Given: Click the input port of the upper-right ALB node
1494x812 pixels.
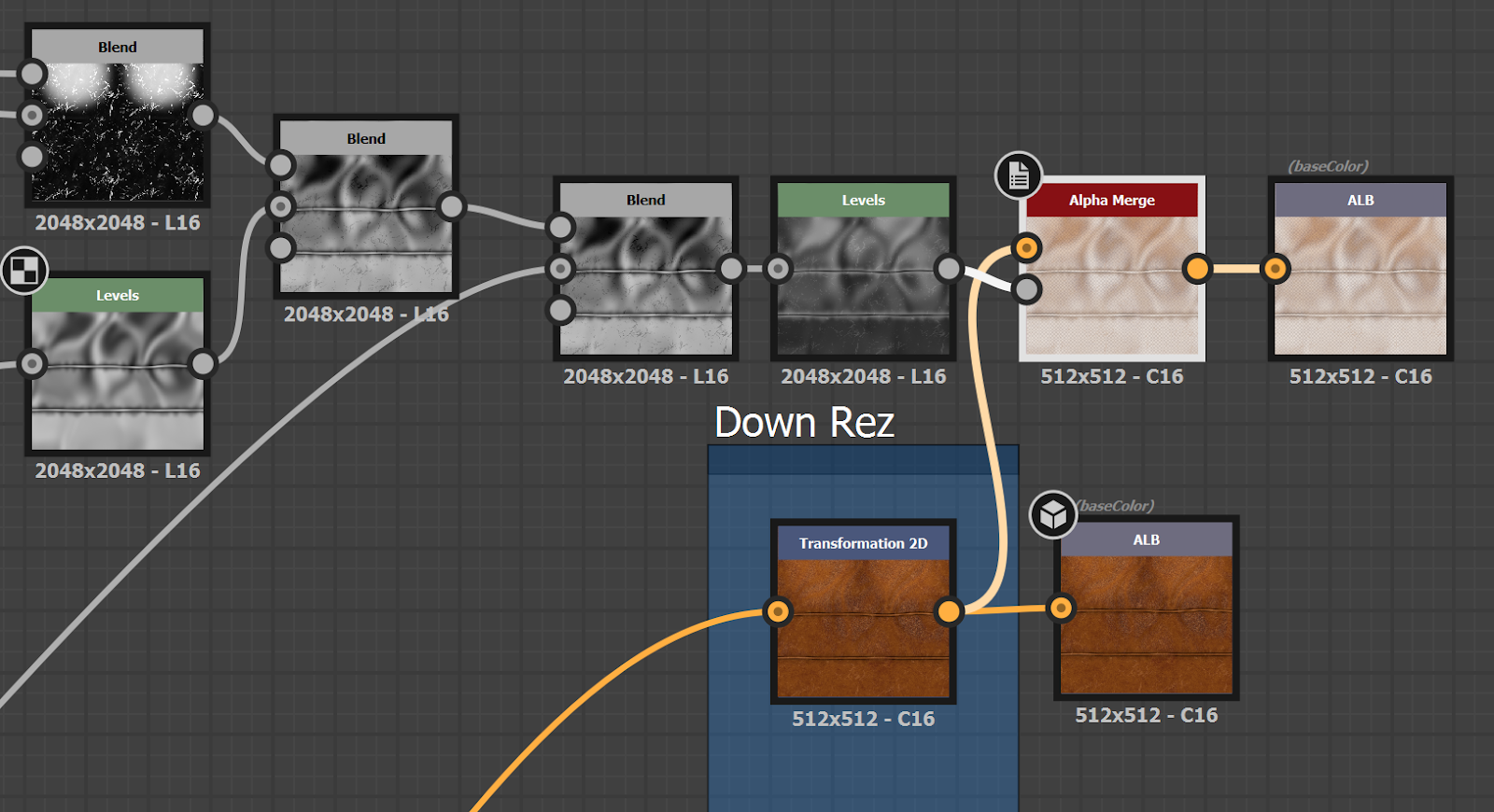Looking at the screenshot, I should tap(1275, 269).
